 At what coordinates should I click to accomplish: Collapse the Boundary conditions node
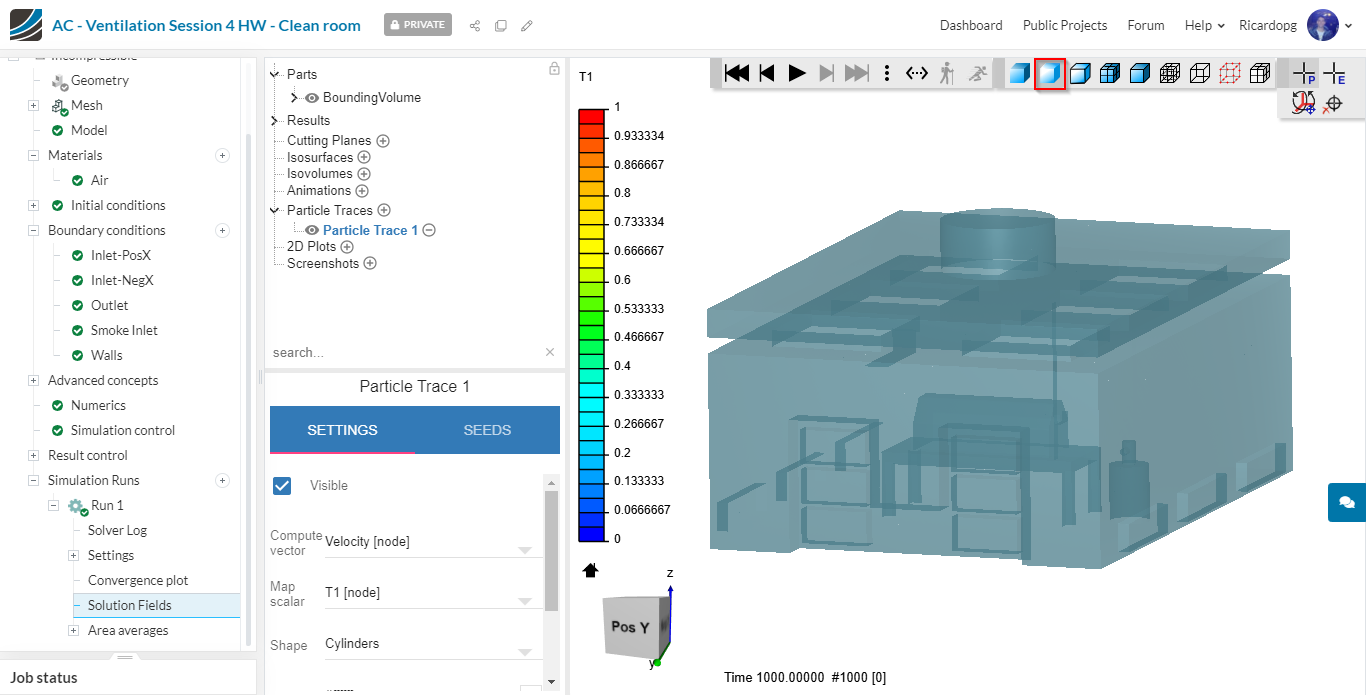click(x=33, y=230)
